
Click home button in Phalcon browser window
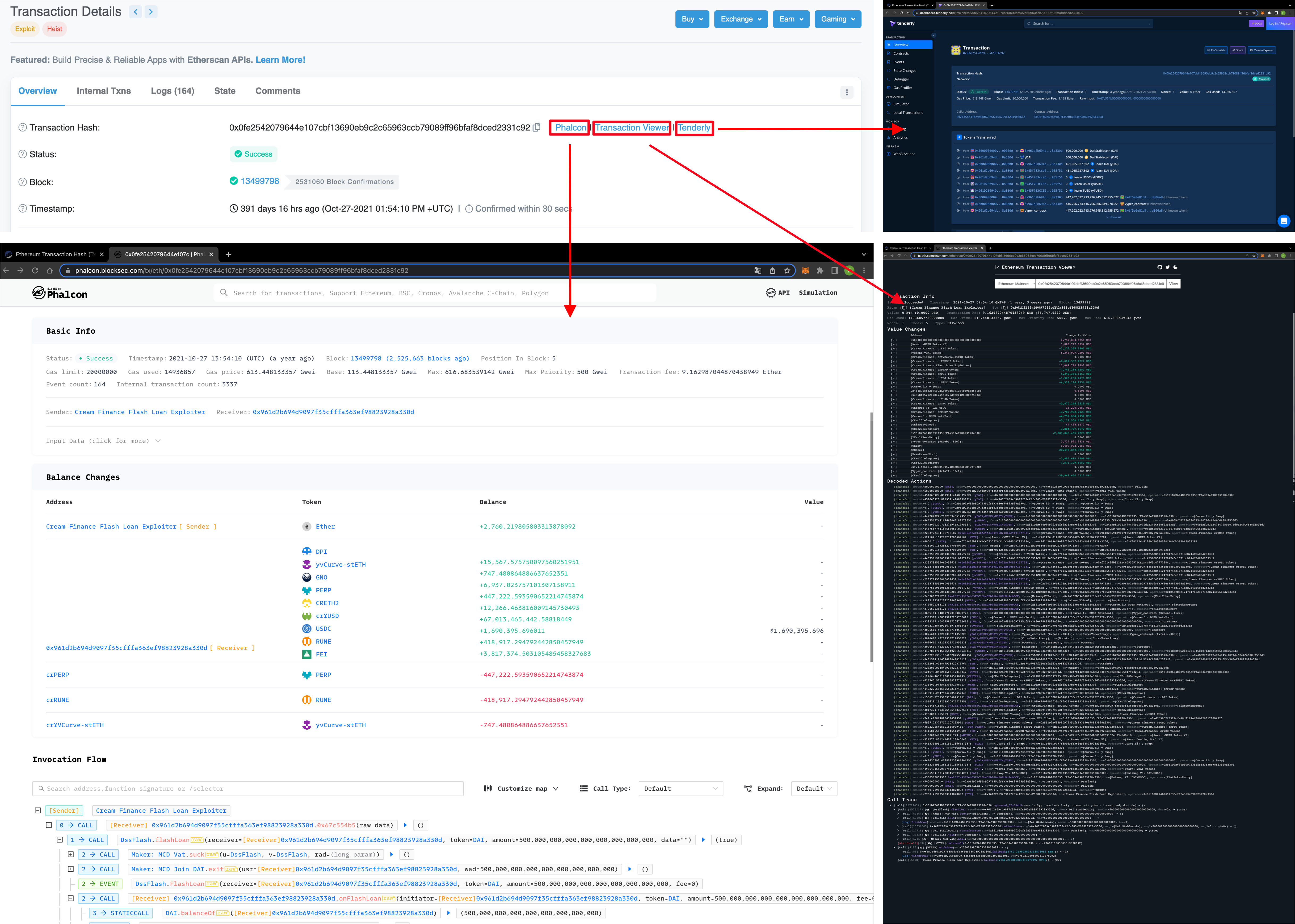49,271
